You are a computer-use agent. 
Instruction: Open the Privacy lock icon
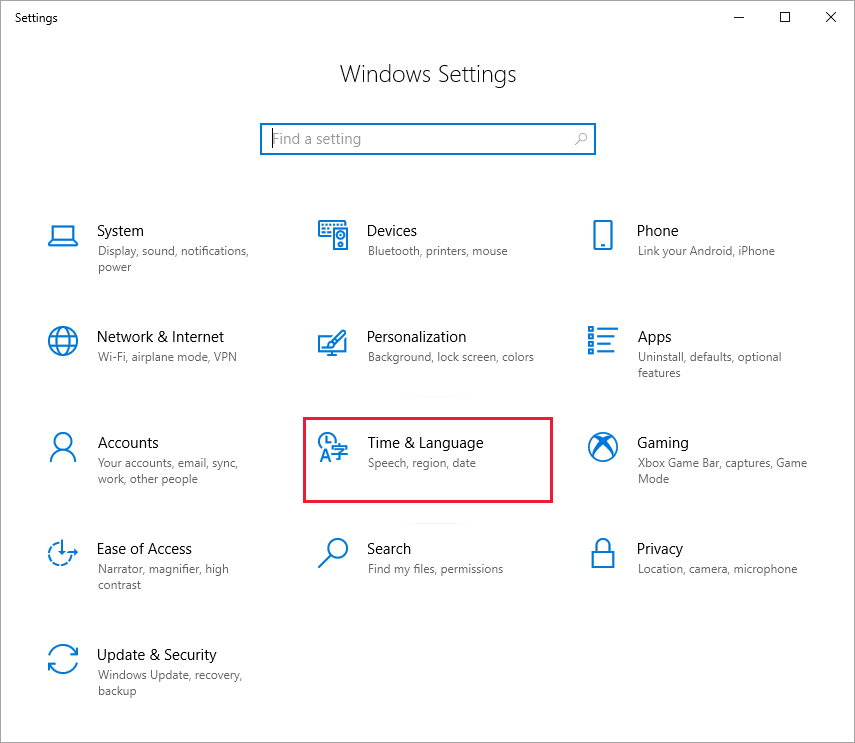tap(602, 554)
